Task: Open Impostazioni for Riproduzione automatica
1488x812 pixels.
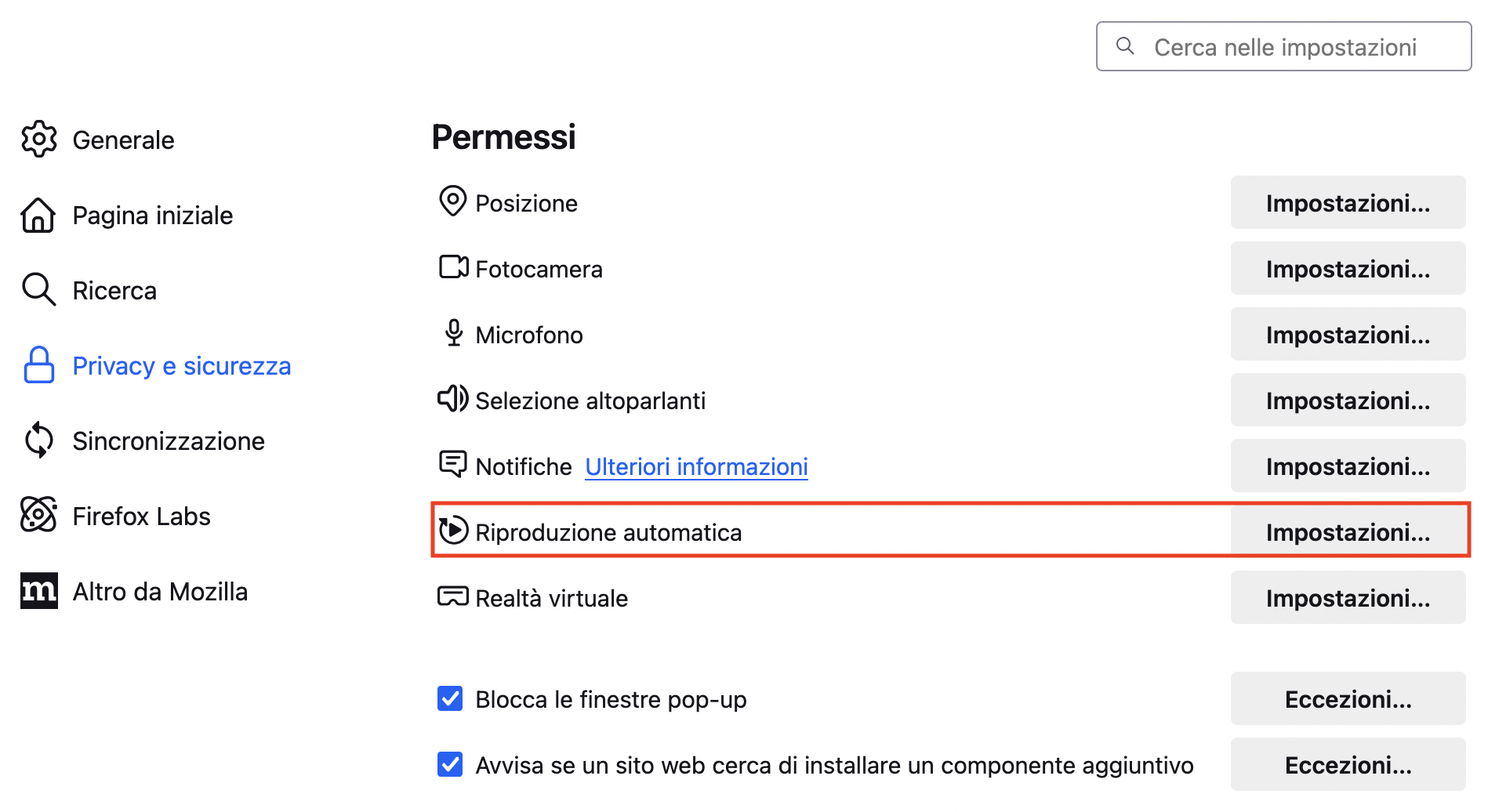Action: tap(1347, 532)
